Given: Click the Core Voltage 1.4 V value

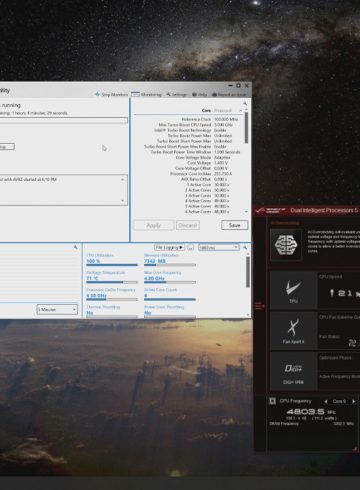Looking at the screenshot, I should (x=221, y=163).
